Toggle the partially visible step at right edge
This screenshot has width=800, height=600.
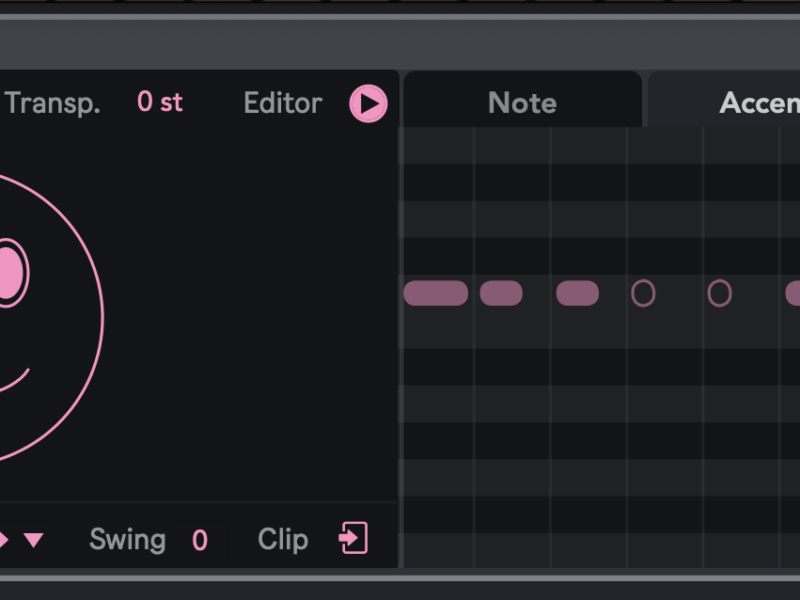793,293
